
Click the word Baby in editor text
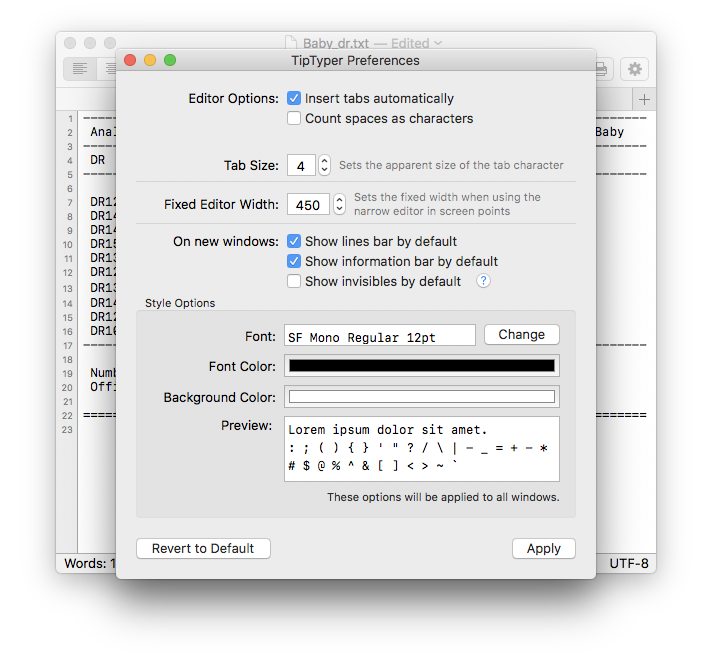(x=609, y=132)
